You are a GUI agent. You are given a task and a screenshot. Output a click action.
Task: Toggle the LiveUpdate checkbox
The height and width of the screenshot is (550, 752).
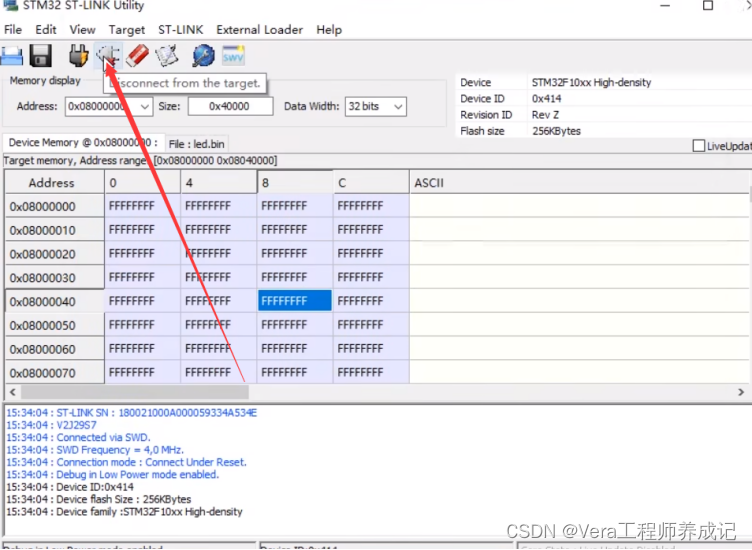tap(699, 146)
